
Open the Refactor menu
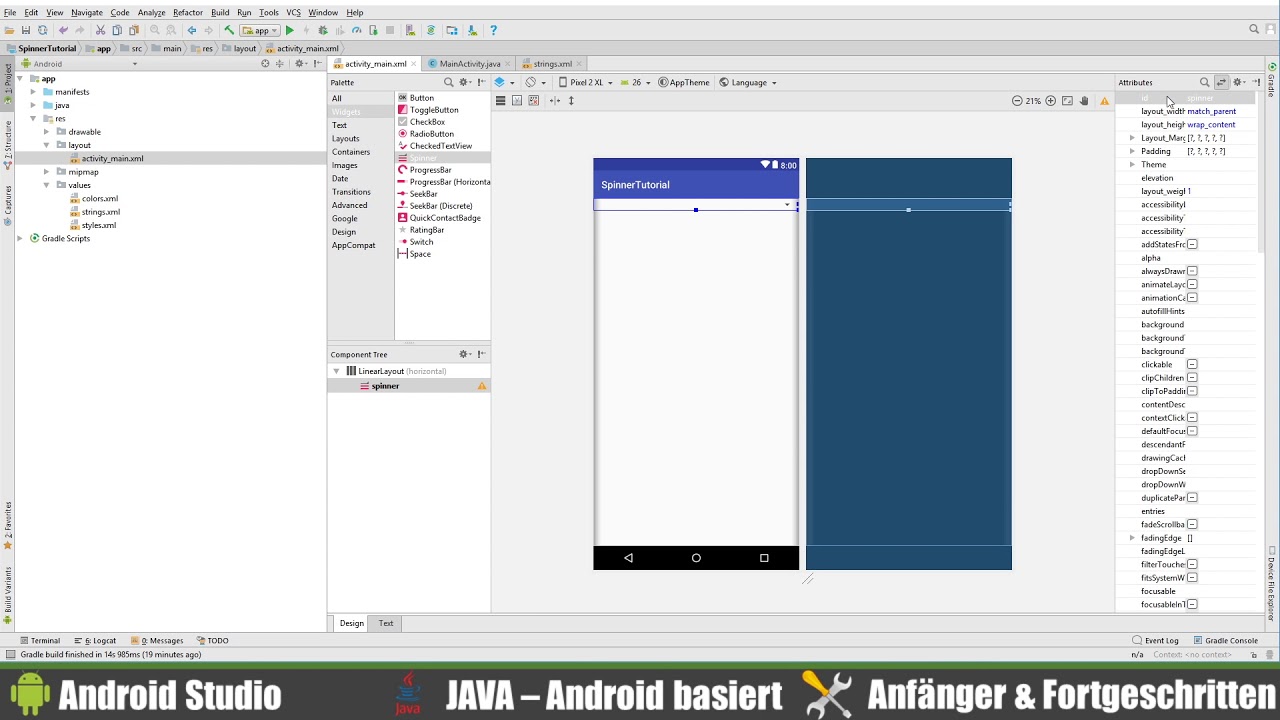pyautogui.click(x=188, y=12)
